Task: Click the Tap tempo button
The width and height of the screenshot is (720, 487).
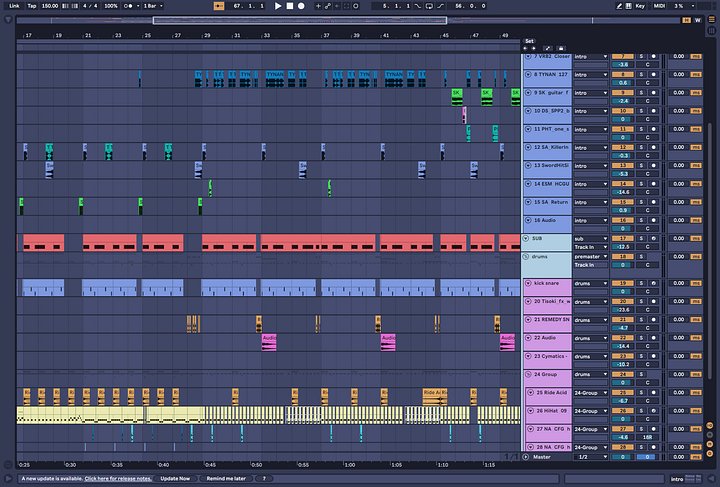Action: [32, 6]
